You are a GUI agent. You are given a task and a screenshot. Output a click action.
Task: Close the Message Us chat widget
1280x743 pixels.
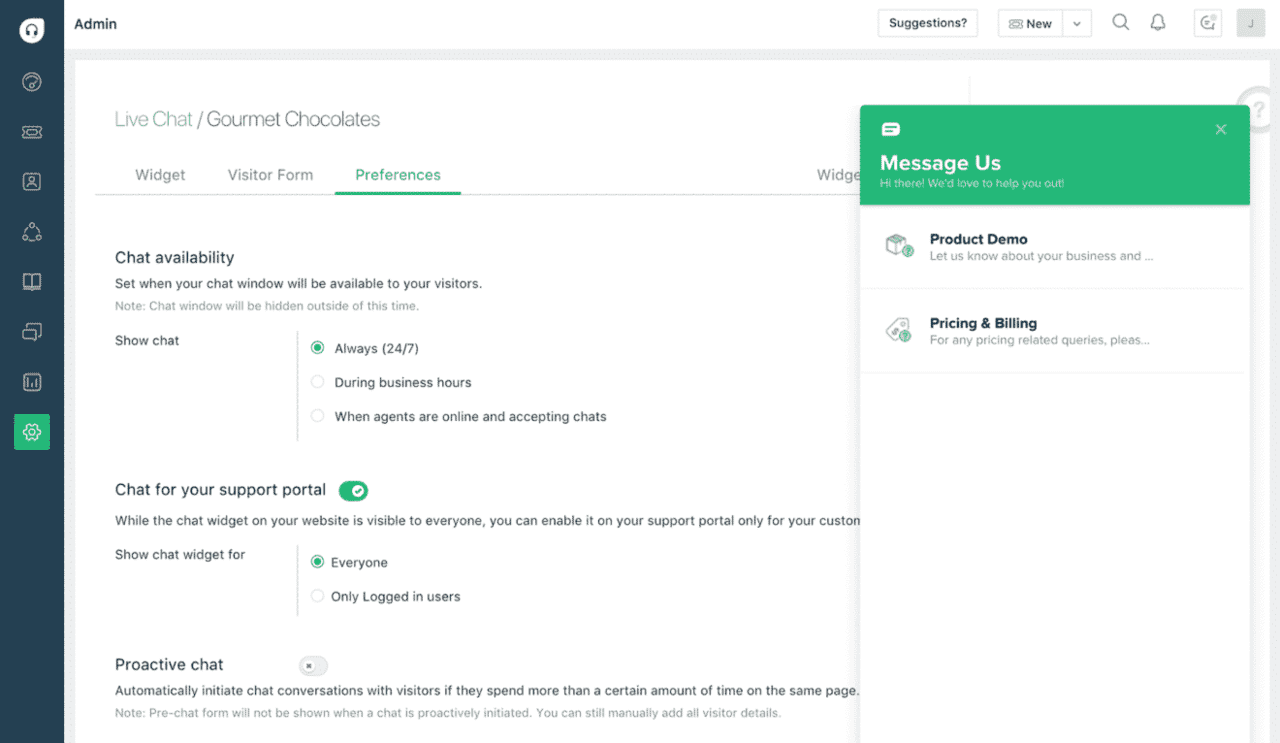click(x=1221, y=129)
